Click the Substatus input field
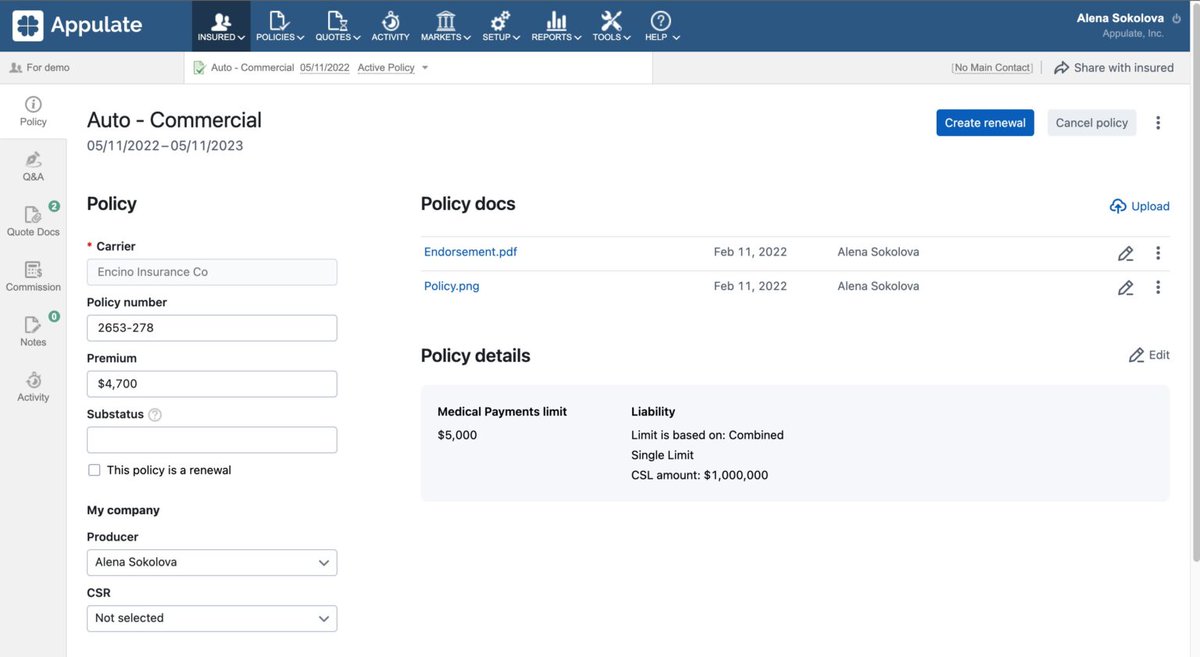This screenshot has height=657, width=1200. [212, 440]
